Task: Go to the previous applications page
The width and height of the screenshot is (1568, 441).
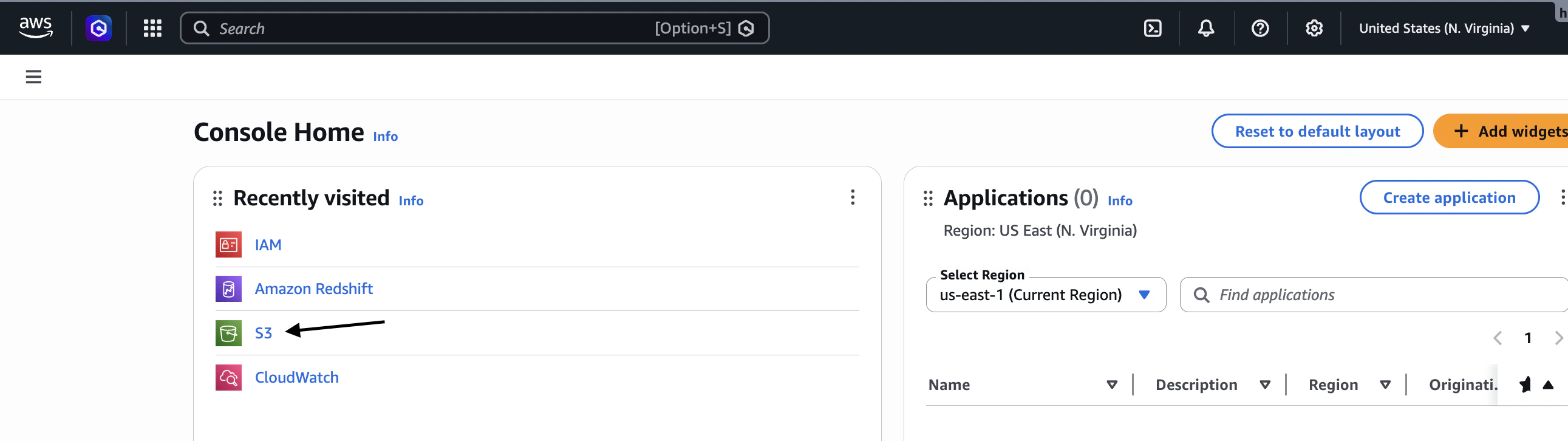Action: pyautogui.click(x=1498, y=338)
